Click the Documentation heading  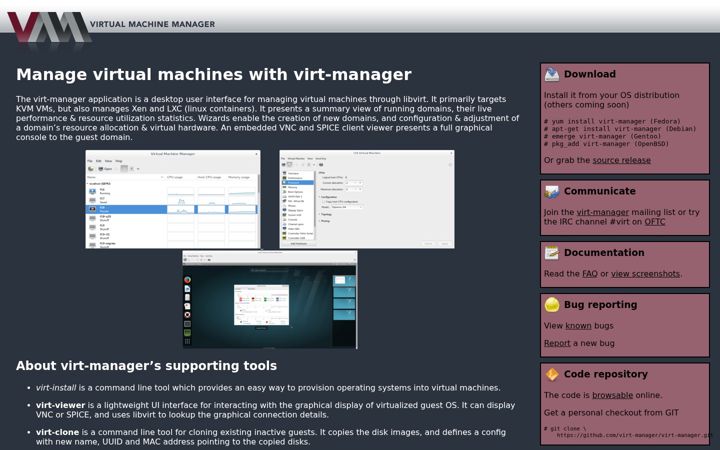pos(604,253)
